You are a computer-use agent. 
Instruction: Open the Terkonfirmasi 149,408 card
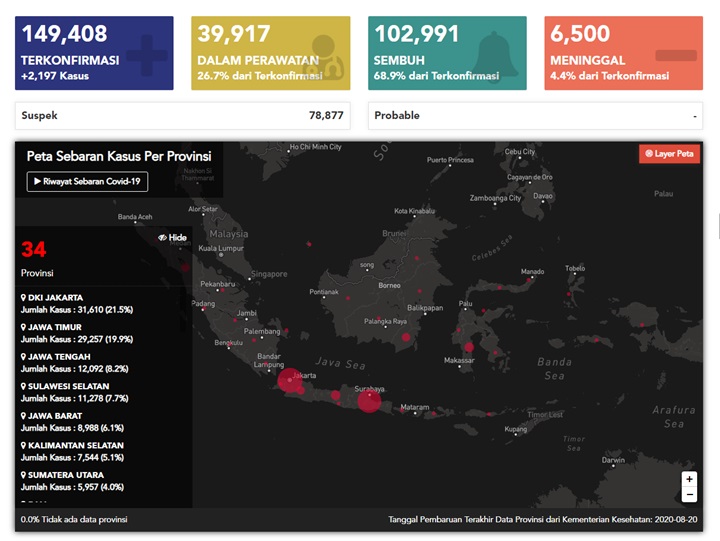94,53
